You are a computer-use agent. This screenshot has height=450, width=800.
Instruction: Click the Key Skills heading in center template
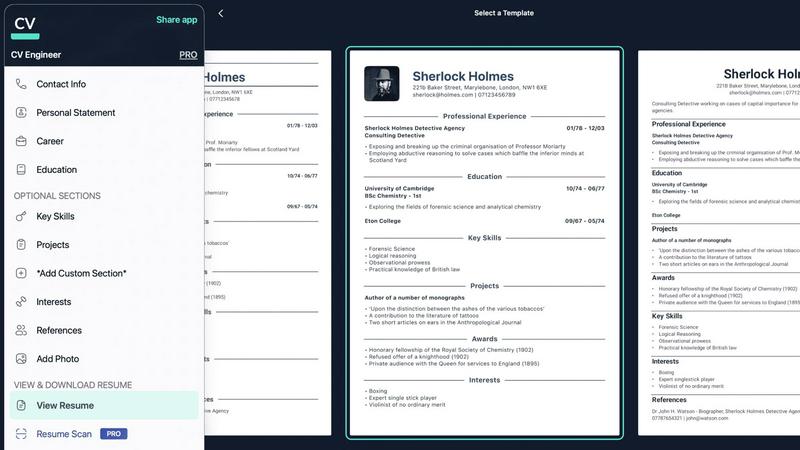click(x=484, y=238)
